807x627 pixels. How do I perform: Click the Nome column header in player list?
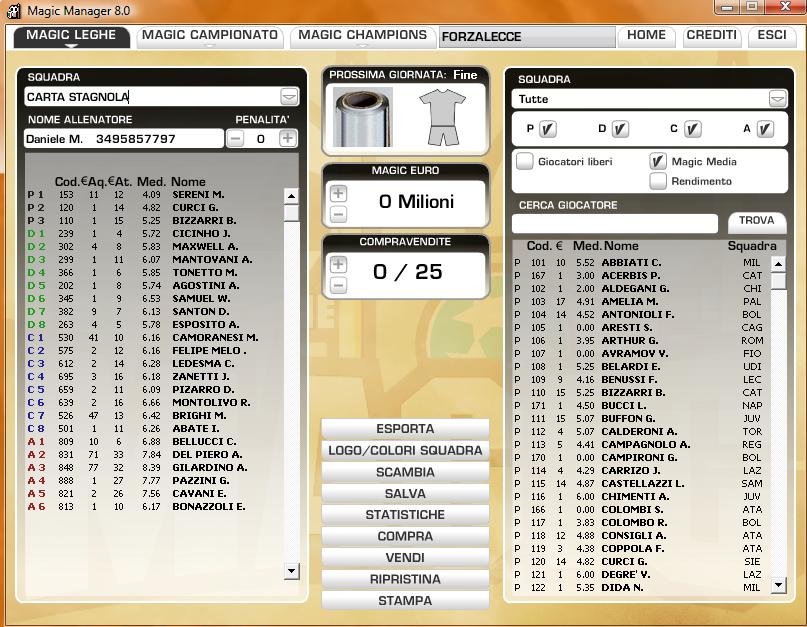tap(621, 246)
